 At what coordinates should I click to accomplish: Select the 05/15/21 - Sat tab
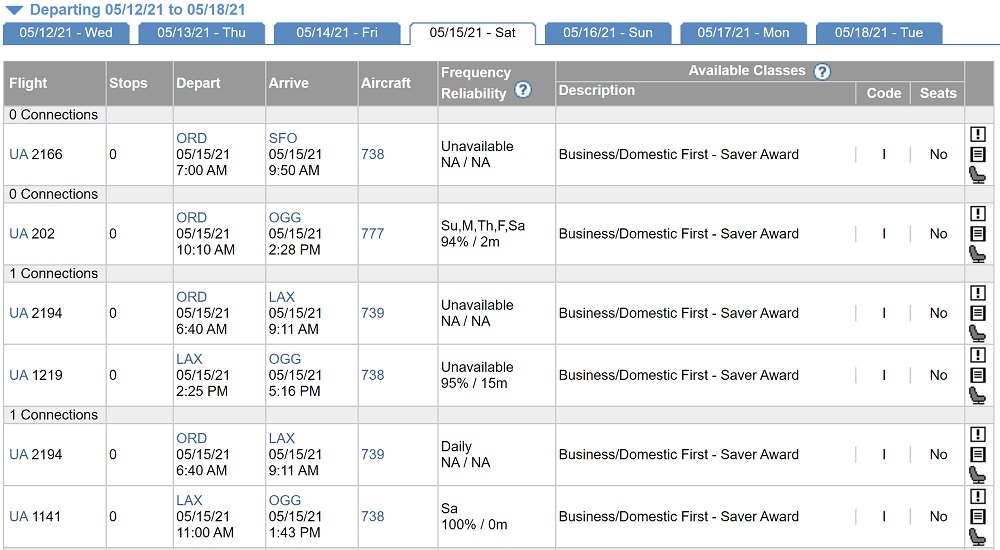point(472,33)
